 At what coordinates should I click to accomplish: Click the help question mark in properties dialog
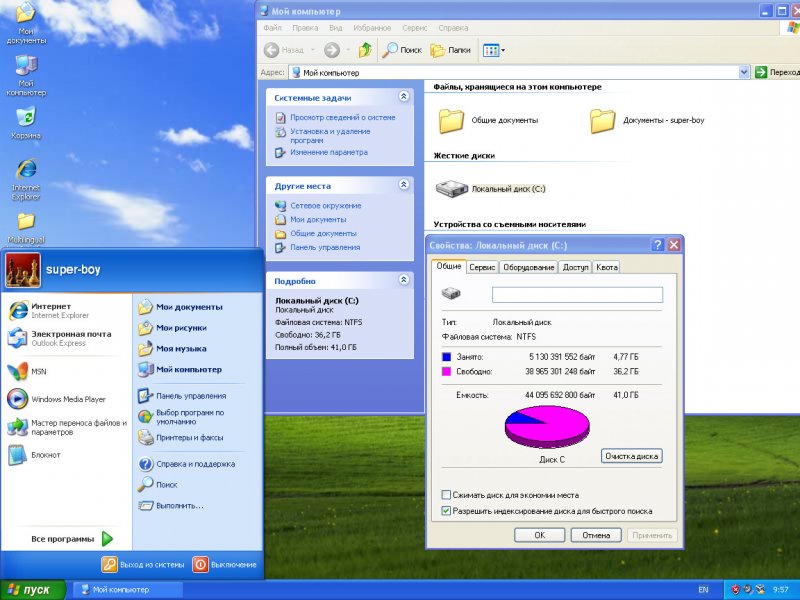point(658,245)
